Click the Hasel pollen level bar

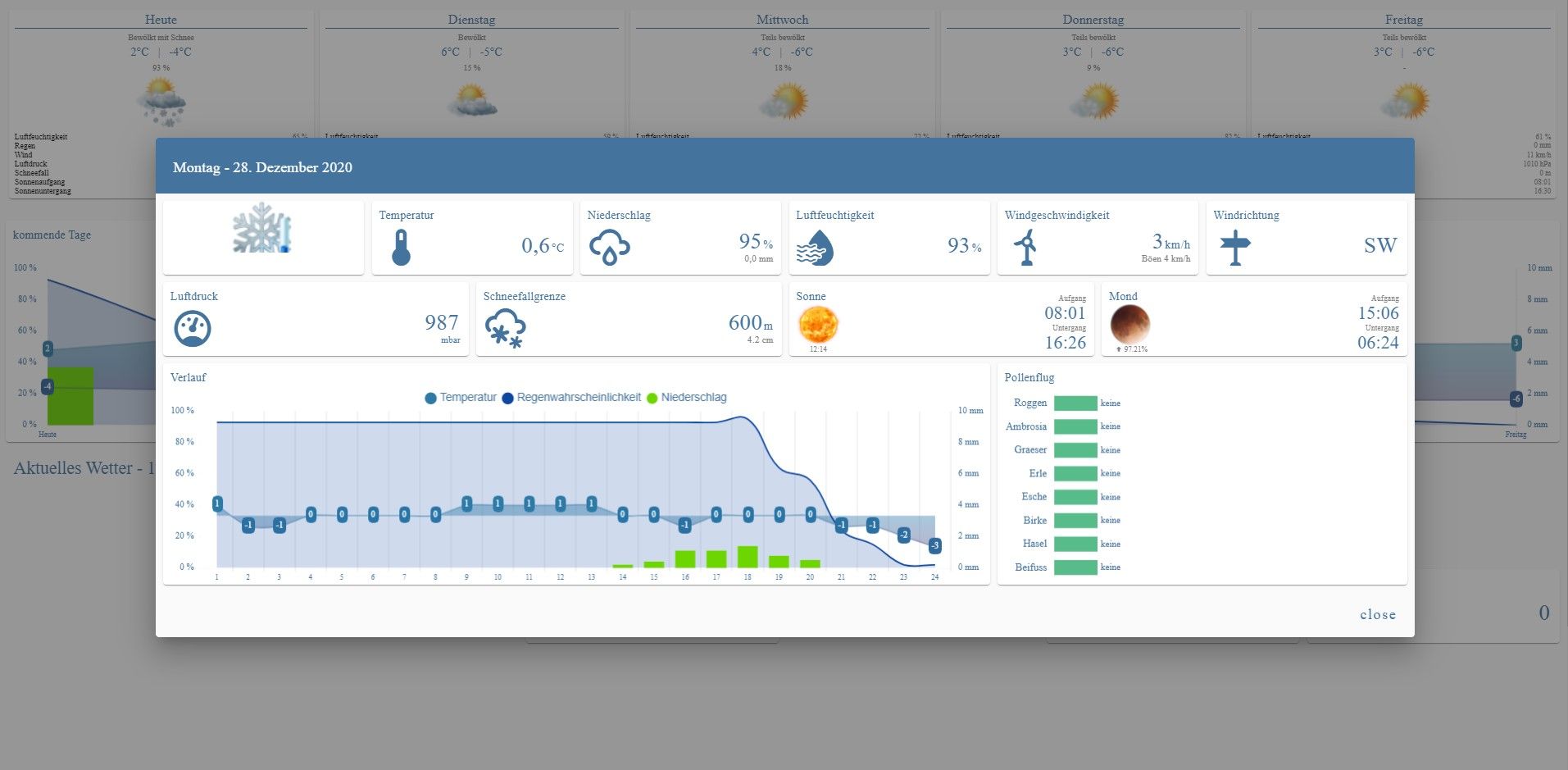click(1075, 544)
